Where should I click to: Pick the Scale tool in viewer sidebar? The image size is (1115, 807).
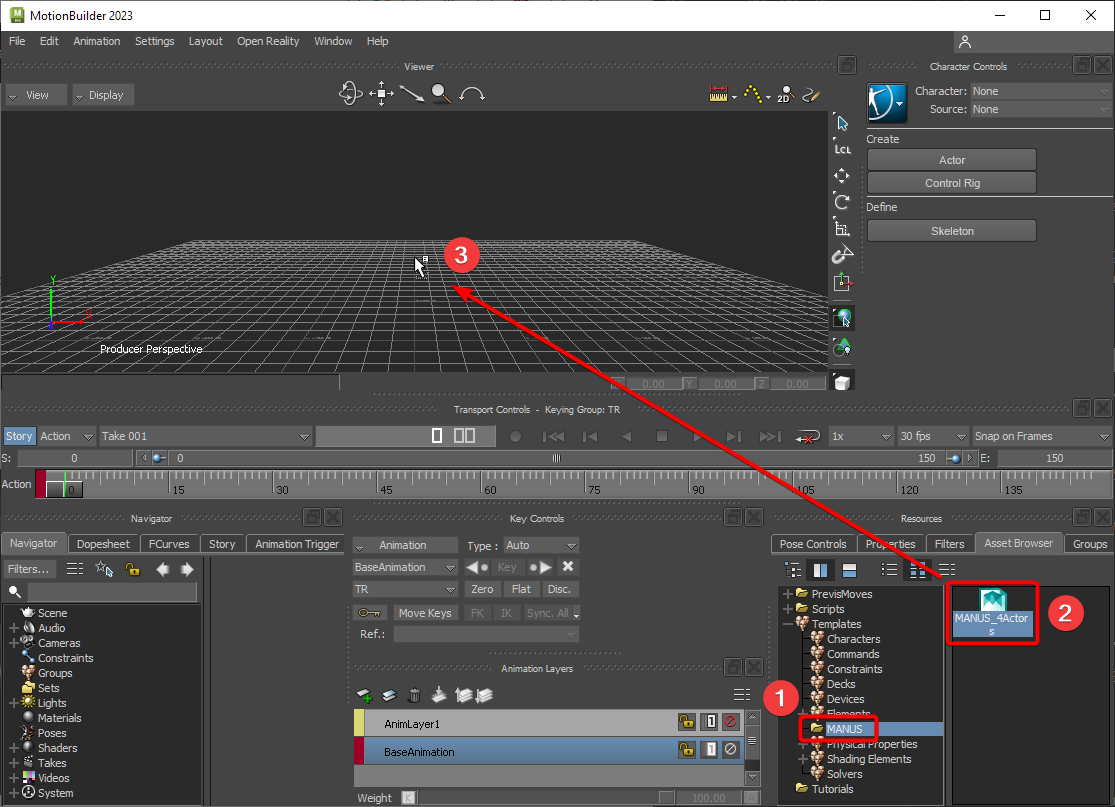point(842,228)
